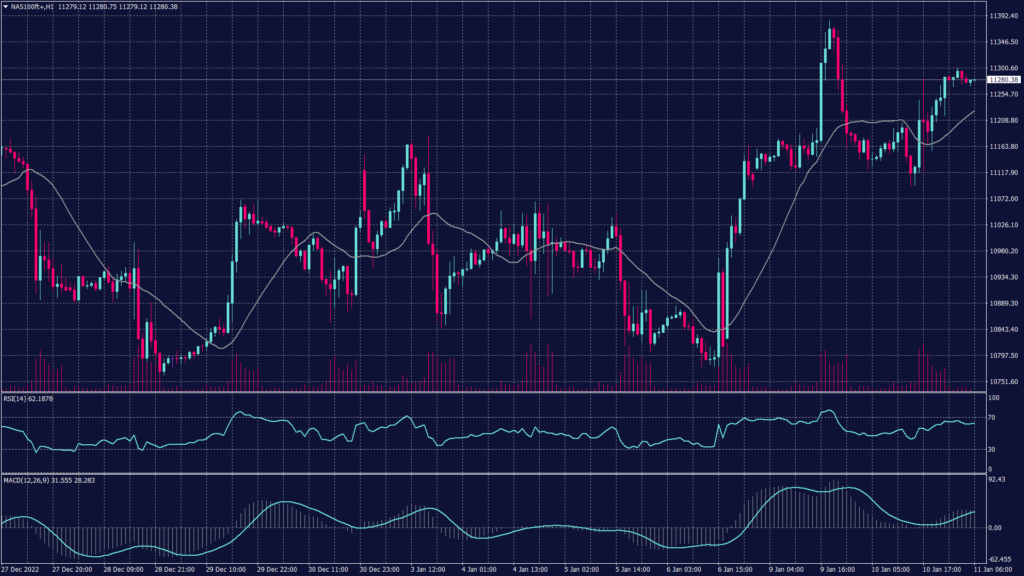The width and height of the screenshot is (1024, 576).
Task: Select the current price tag 11280.38
Action: (x=1002, y=80)
